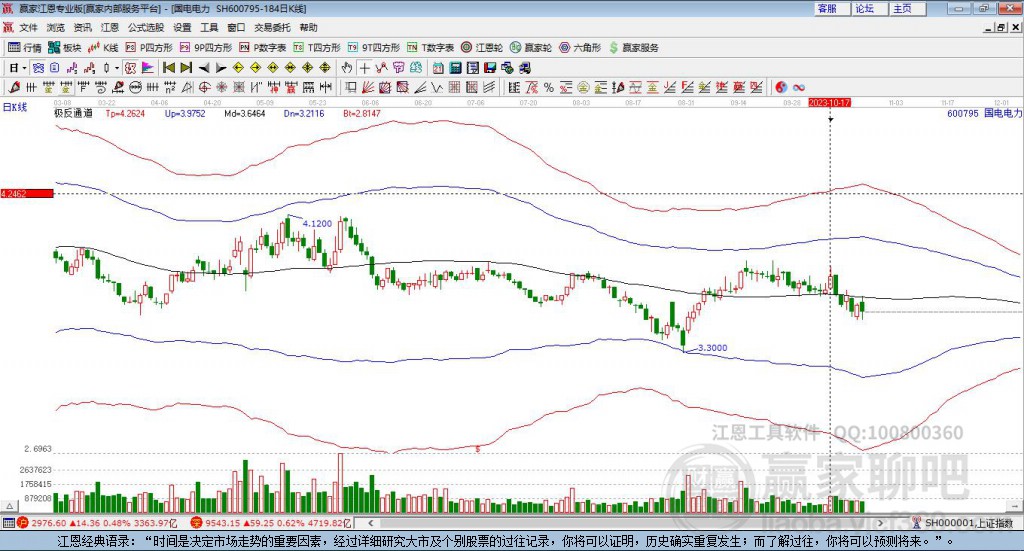Viewport: 1024px width, 551px height.
Task: Open the 六角形 hexagon tool
Action: click(x=580, y=48)
